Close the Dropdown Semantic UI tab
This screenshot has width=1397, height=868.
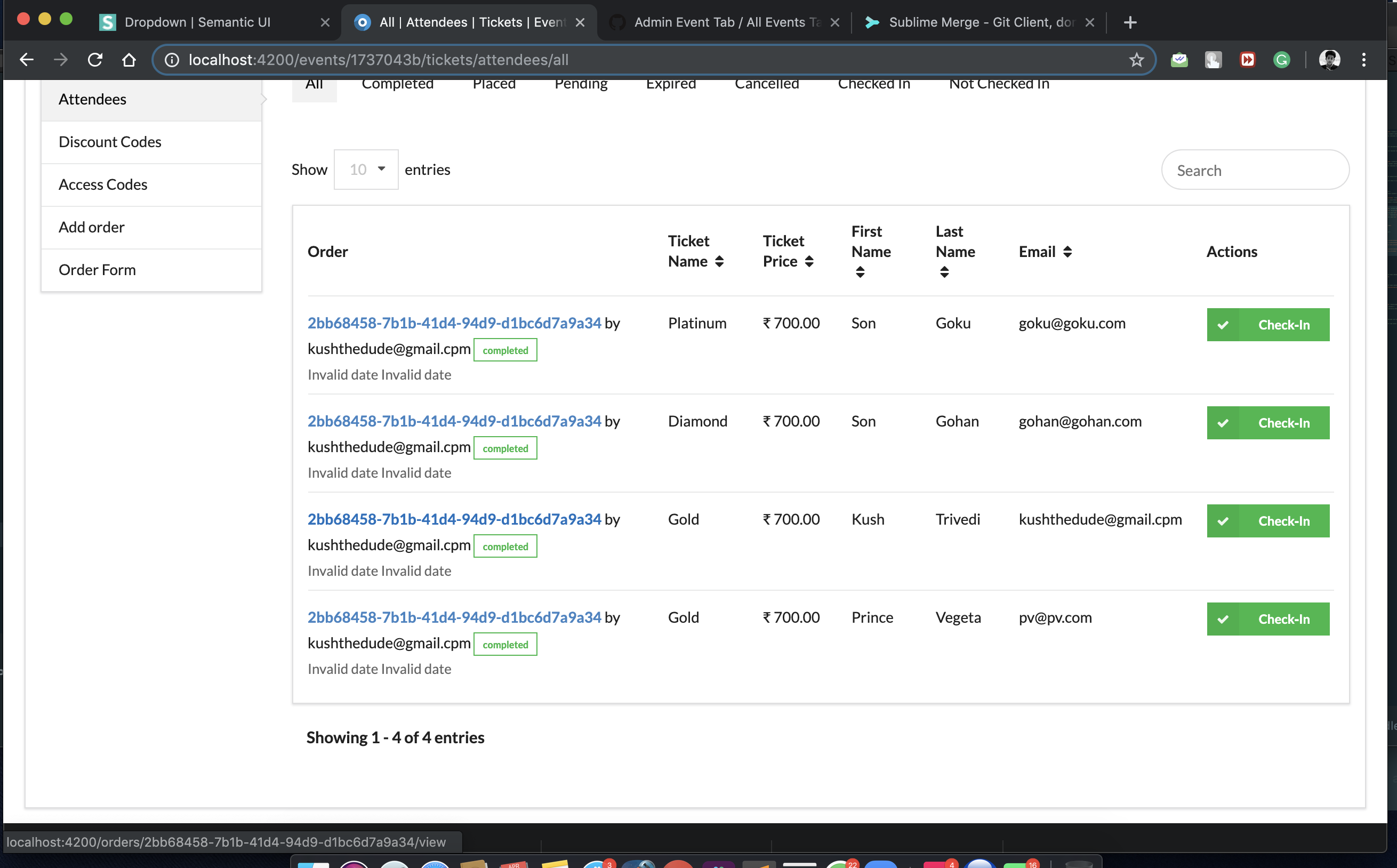coord(325,22)
